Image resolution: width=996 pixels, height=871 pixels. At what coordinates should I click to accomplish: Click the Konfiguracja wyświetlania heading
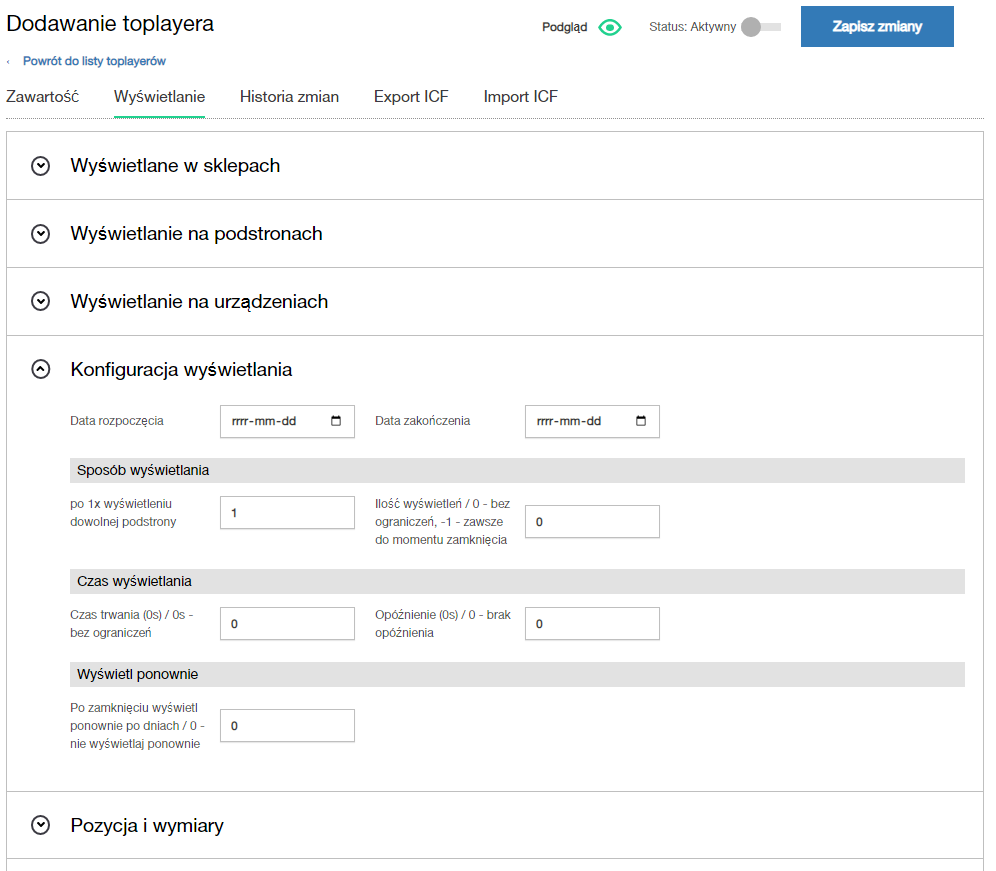coord(181,370)
